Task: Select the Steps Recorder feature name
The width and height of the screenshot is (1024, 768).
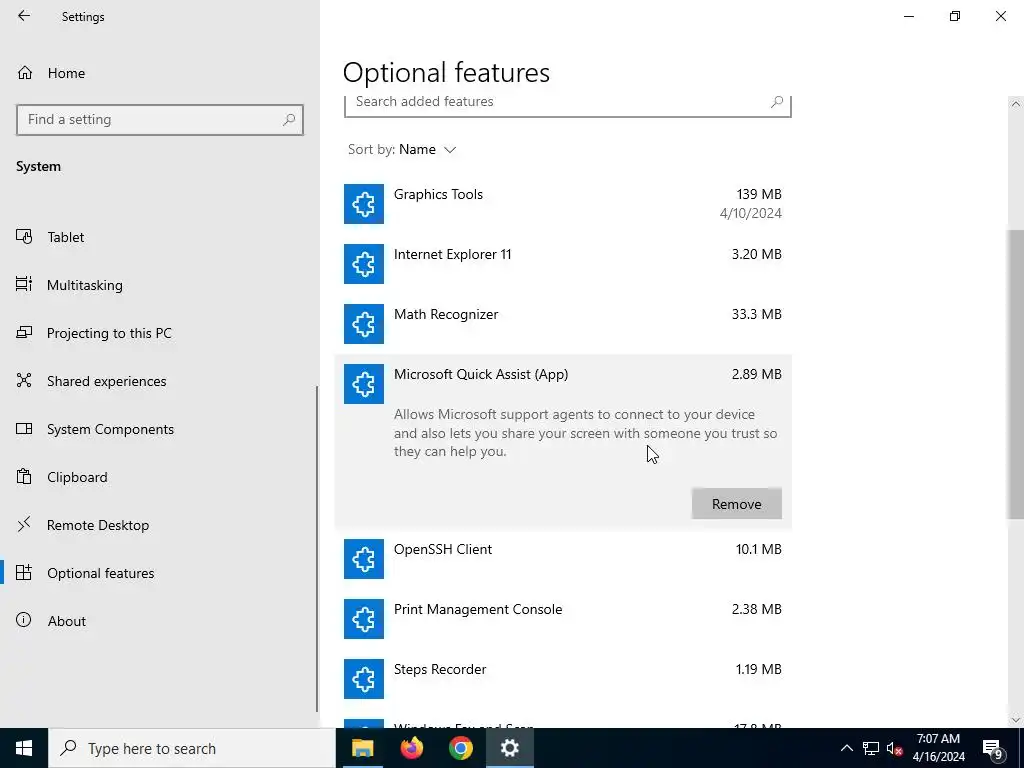Action: pos(440,669)
